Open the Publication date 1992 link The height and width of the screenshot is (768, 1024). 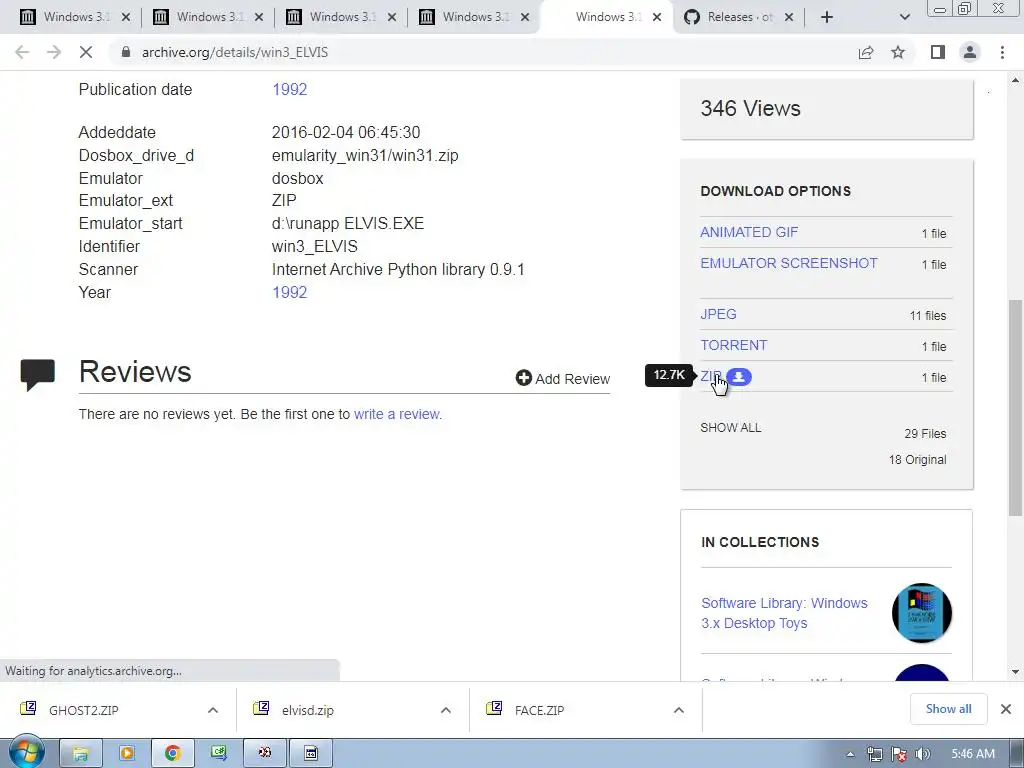coord(289,89)
